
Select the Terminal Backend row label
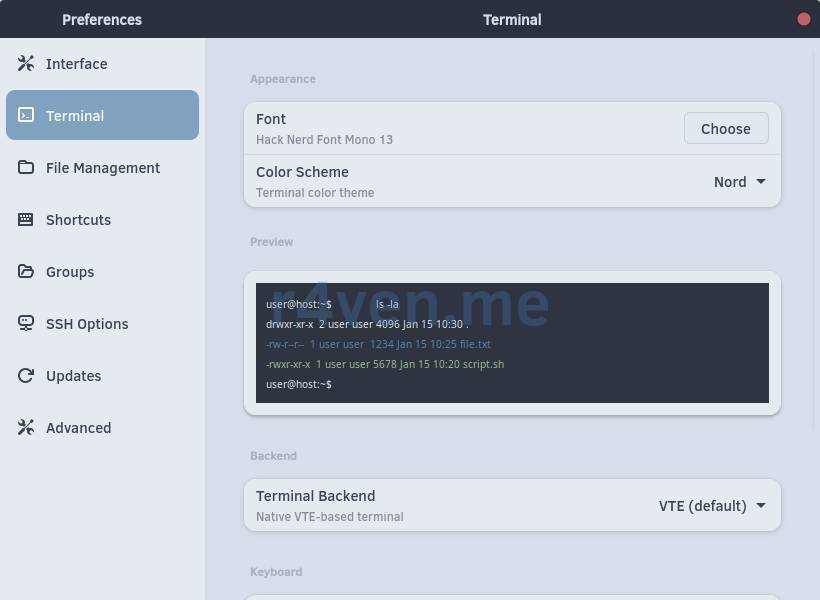(x=315, y=496)
